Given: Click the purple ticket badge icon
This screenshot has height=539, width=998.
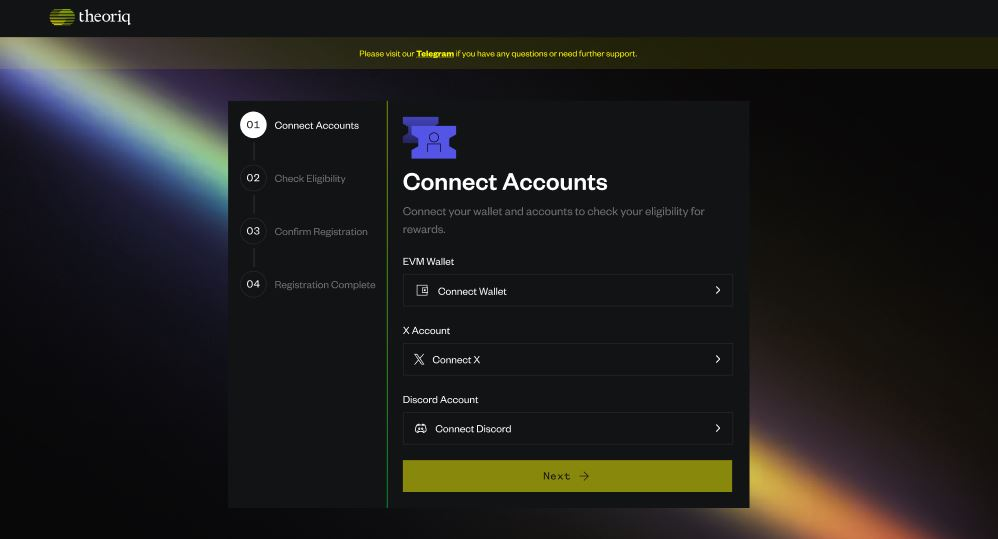Looking at the screenshot, I should tap(430, 138).
